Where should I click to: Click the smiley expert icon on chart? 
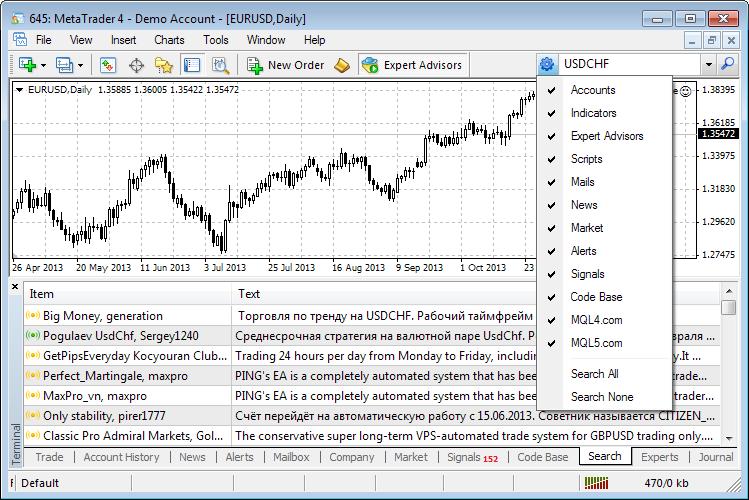pyautogui.click(x=685, y=91)
